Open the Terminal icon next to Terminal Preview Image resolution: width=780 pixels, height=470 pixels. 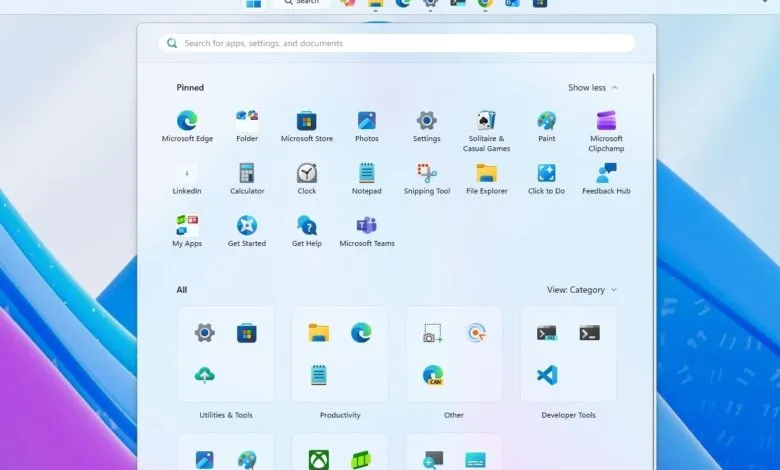589,333
